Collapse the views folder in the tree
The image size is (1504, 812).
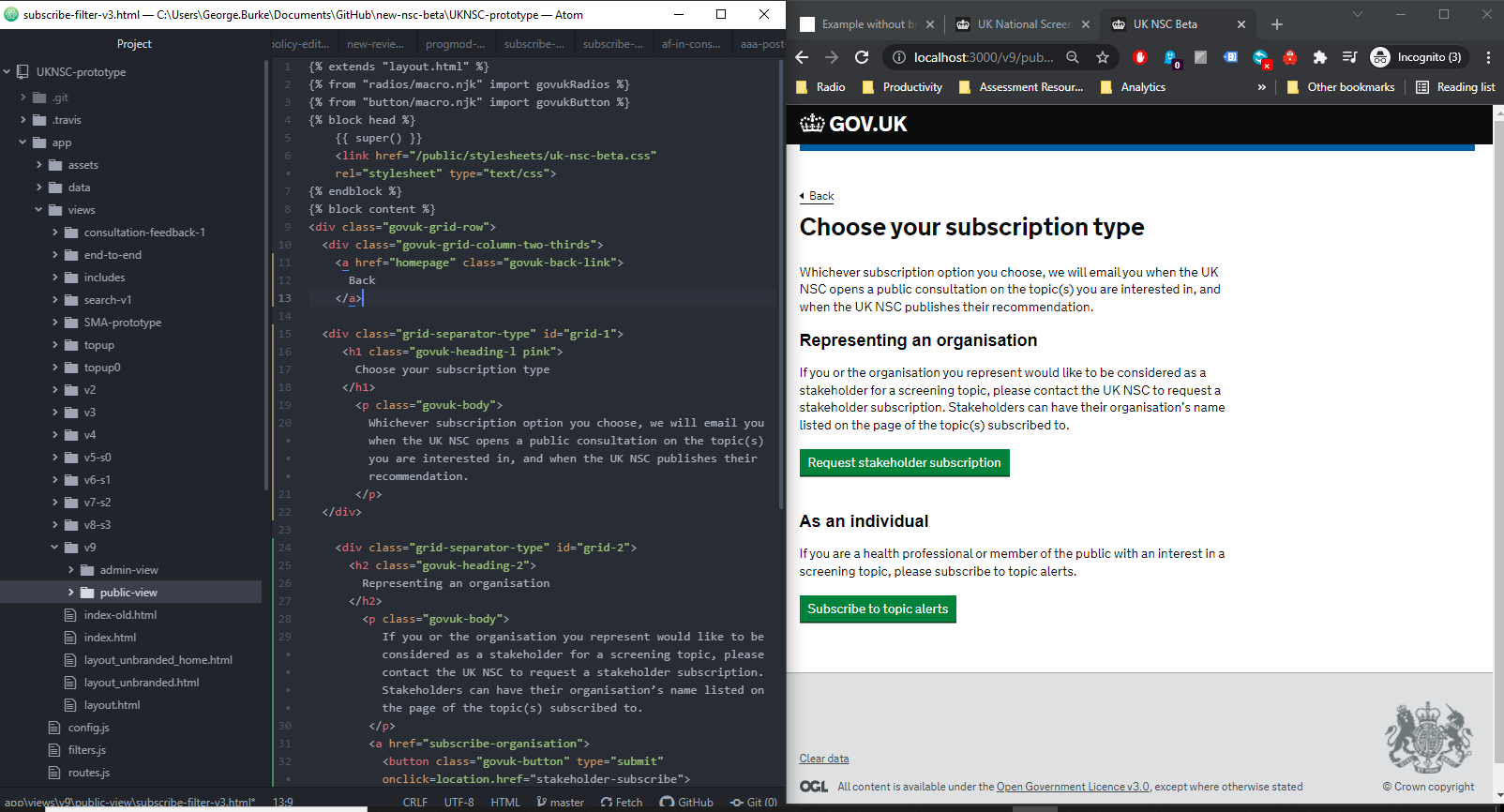pyautogui.click(x=38, y=210)
